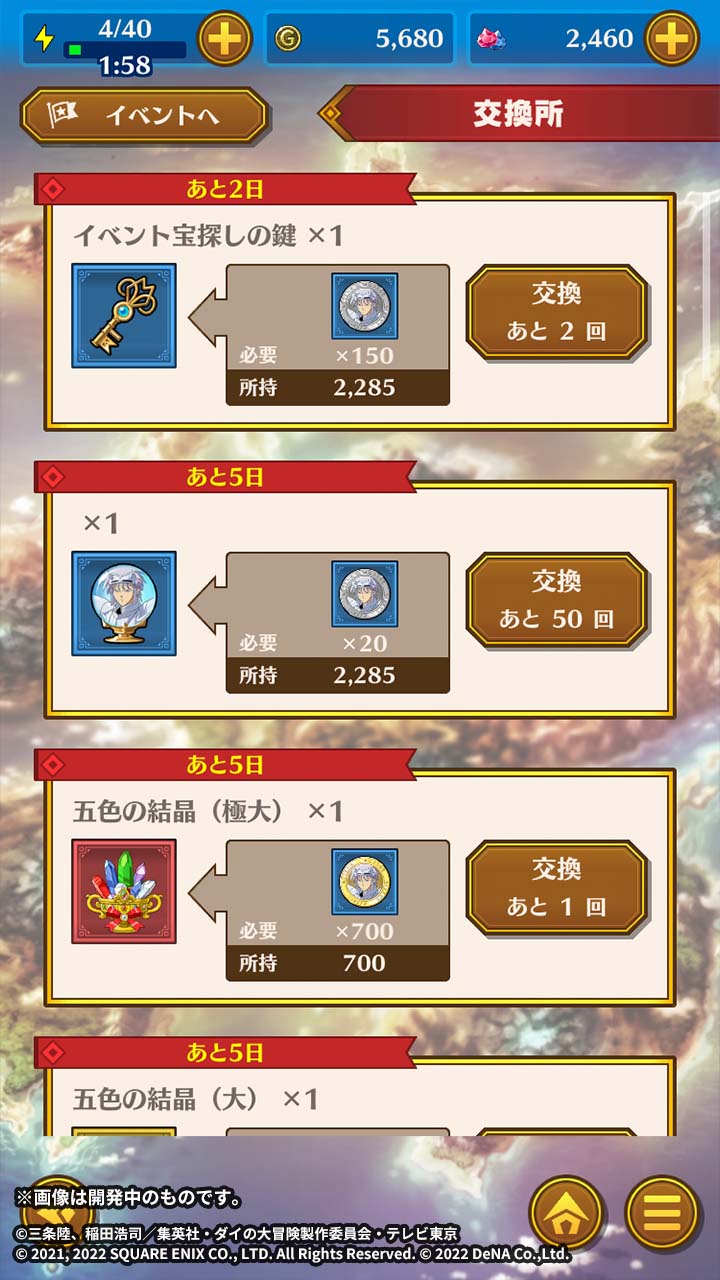Tap the pink gem currency icon
Viewport: 720px width, 1280px height.
[491, 39]
